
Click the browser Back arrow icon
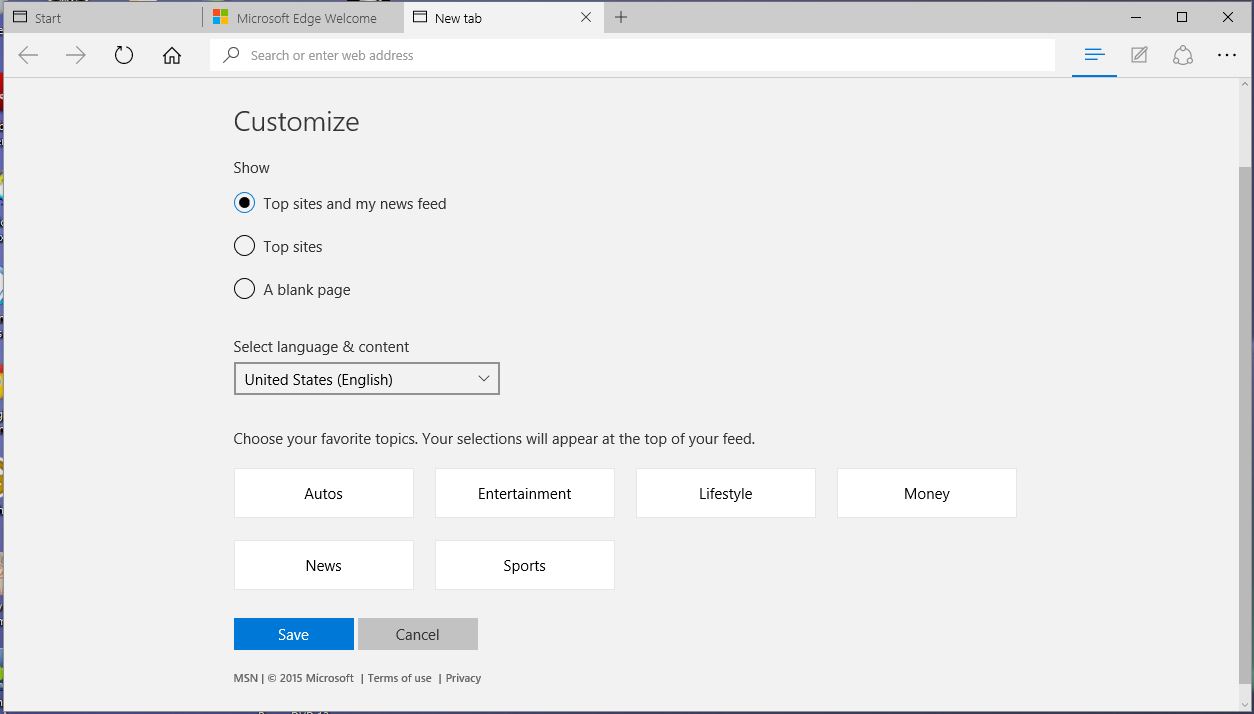tap(28, 56)
